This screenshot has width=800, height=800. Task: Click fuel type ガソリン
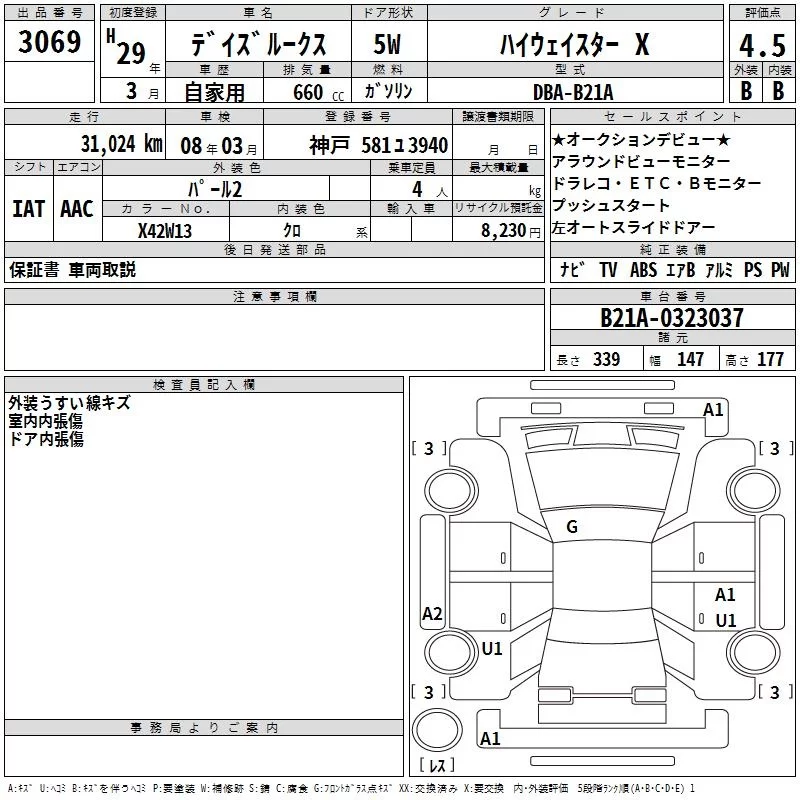pyautogui.click(x=389, y=91)
